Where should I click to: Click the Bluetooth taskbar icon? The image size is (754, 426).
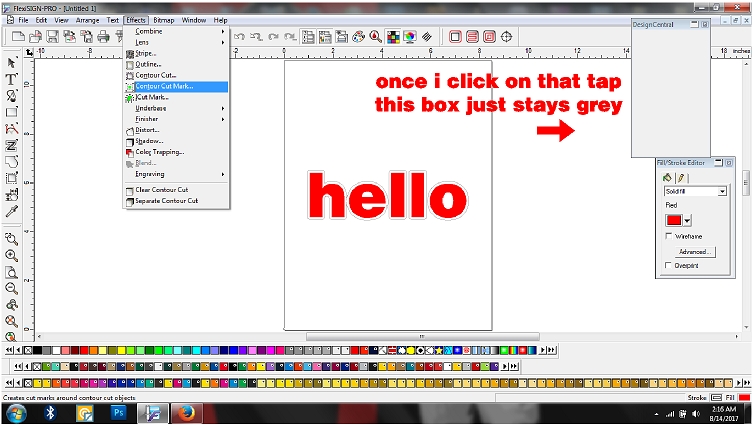coord(50,413)
